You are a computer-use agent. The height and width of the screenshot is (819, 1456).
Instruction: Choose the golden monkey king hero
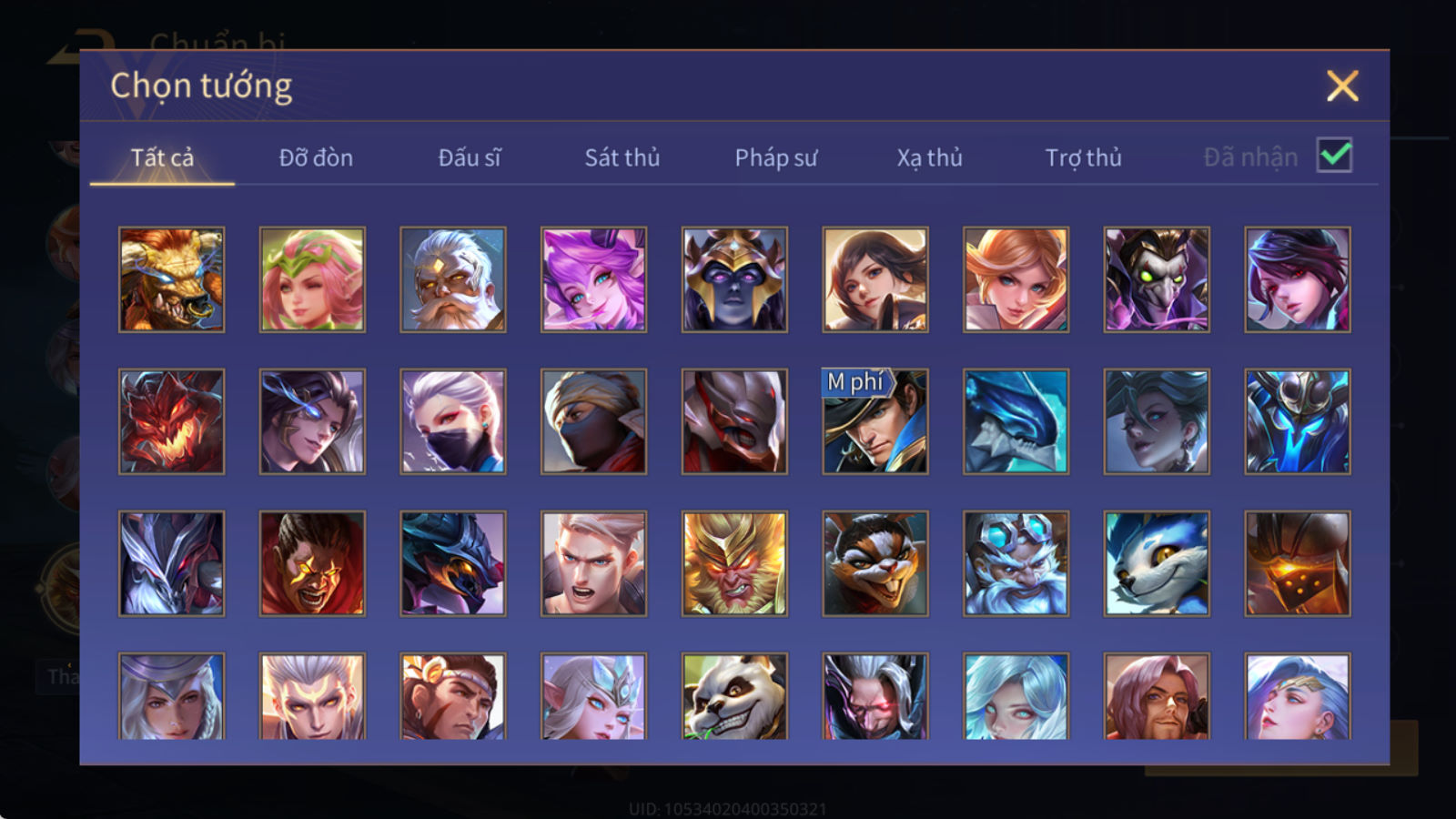click(734, 563)
